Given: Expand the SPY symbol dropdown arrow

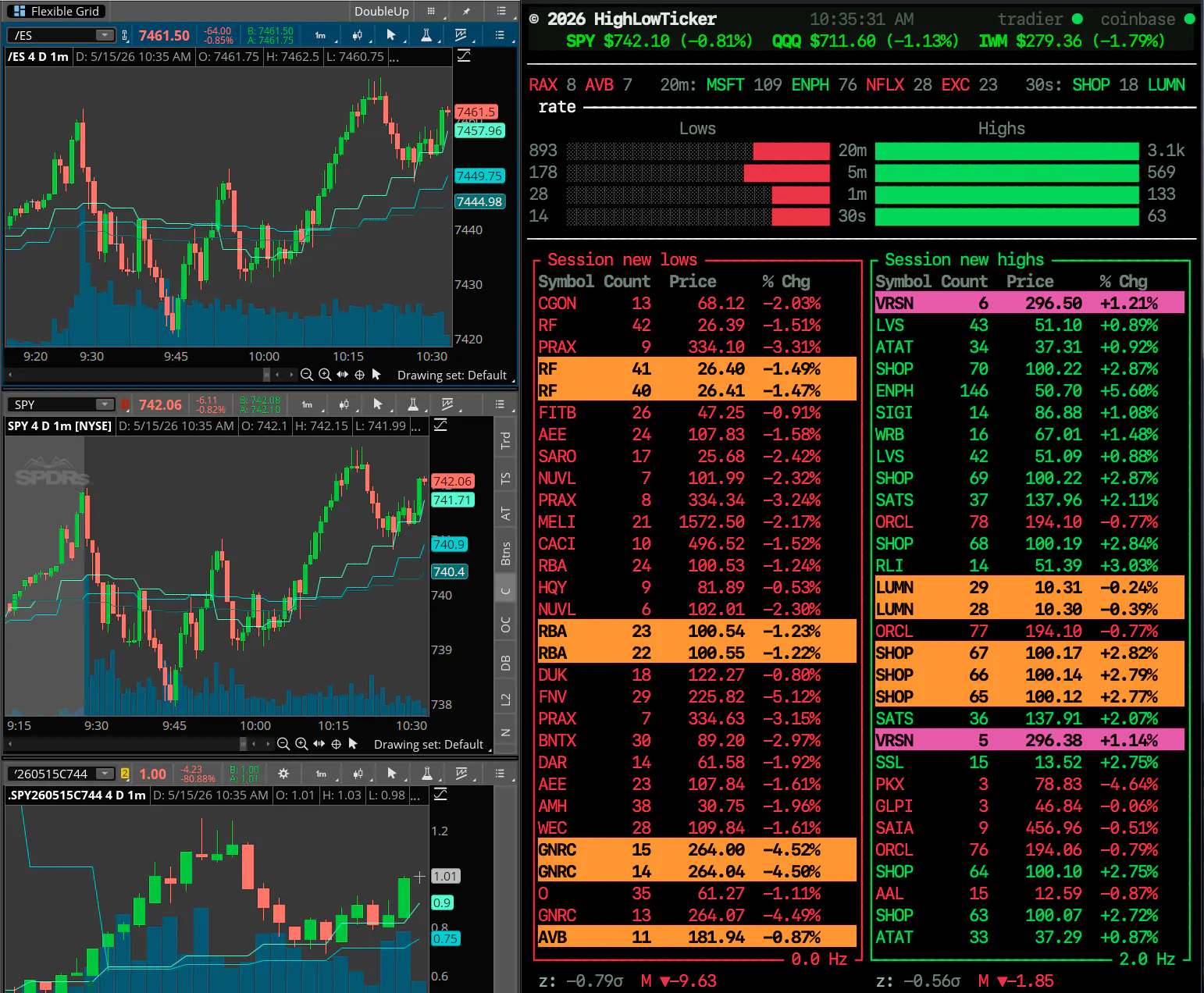Looking at the screenshot, I should pos(105,404).
